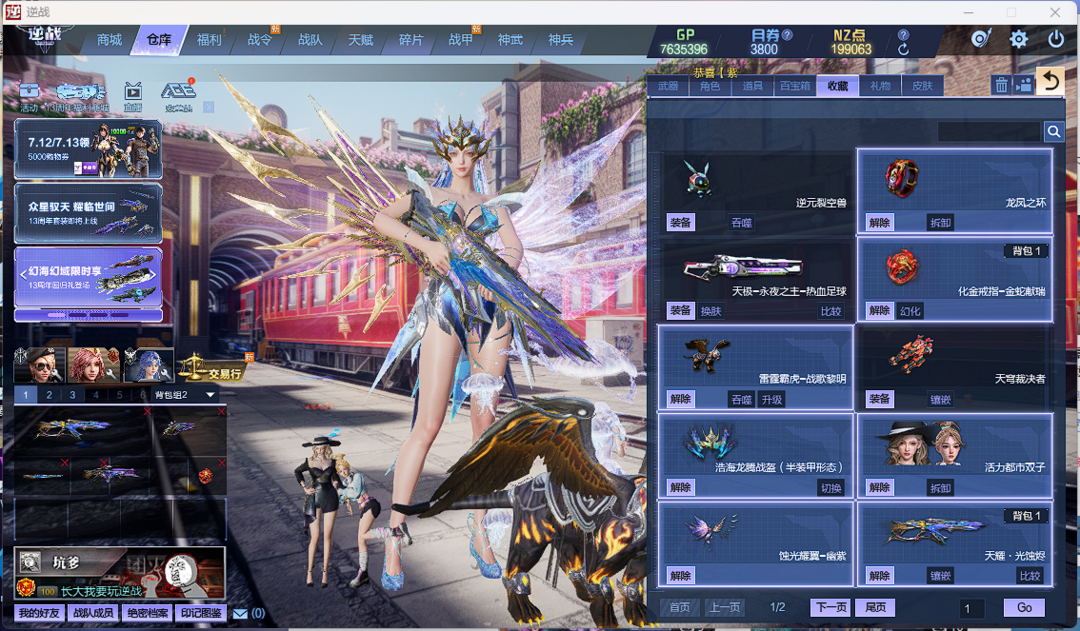Switch to the 皮肤 tab

click(922, 85)
